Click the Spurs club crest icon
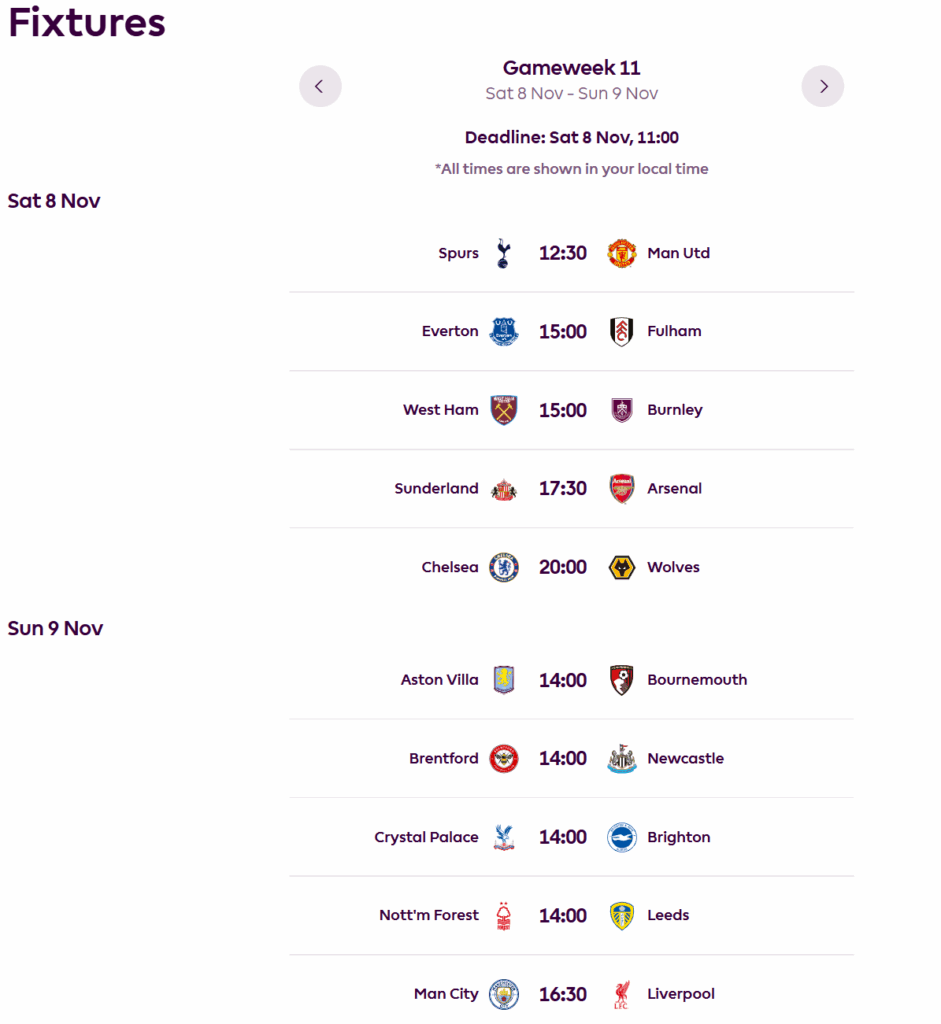The height and width of the screenshot is (1024, 941). [503, 253]
